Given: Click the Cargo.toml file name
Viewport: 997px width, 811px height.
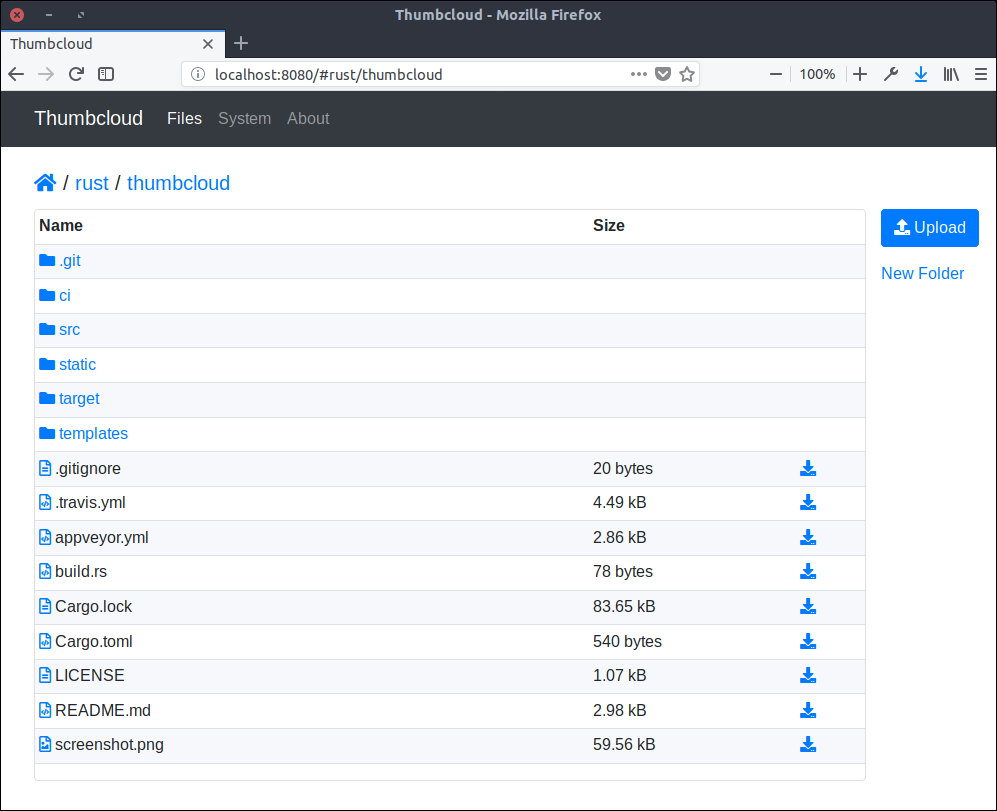Looking at the screenshot, I should pos(94,641).
